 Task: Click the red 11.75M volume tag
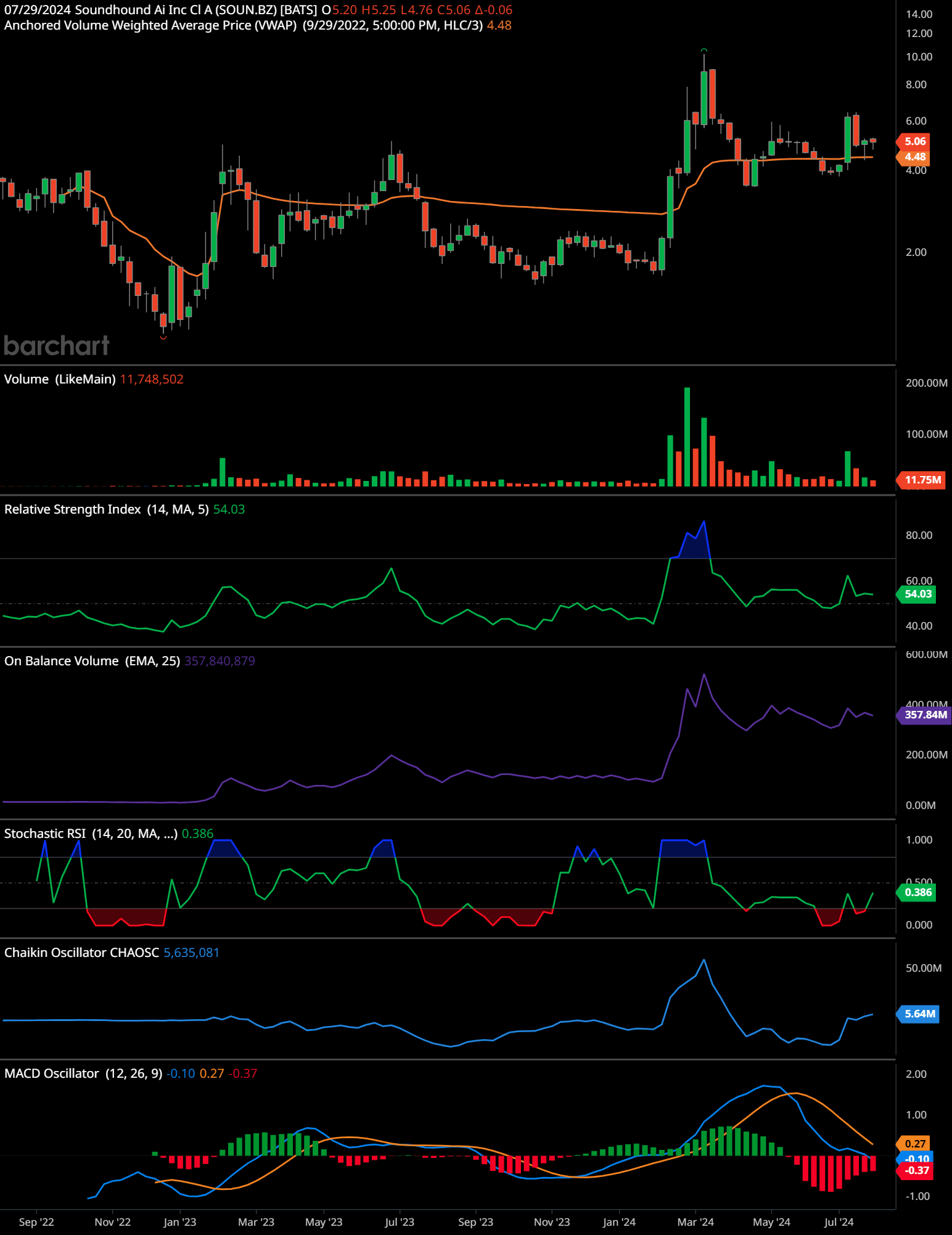pyautogui.click(x=922, y=480)
